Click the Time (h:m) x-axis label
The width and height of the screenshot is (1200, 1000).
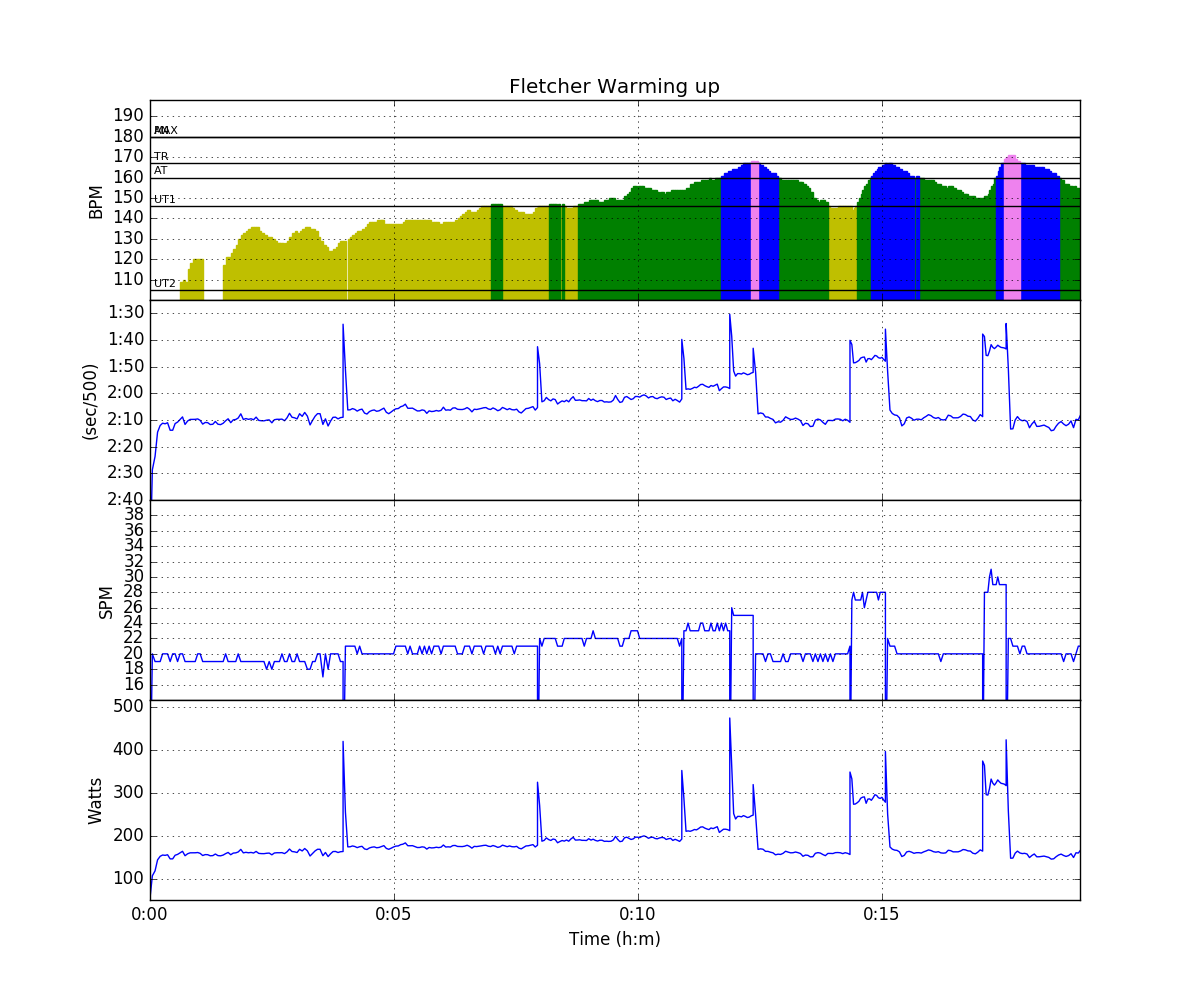coord(614,939)
